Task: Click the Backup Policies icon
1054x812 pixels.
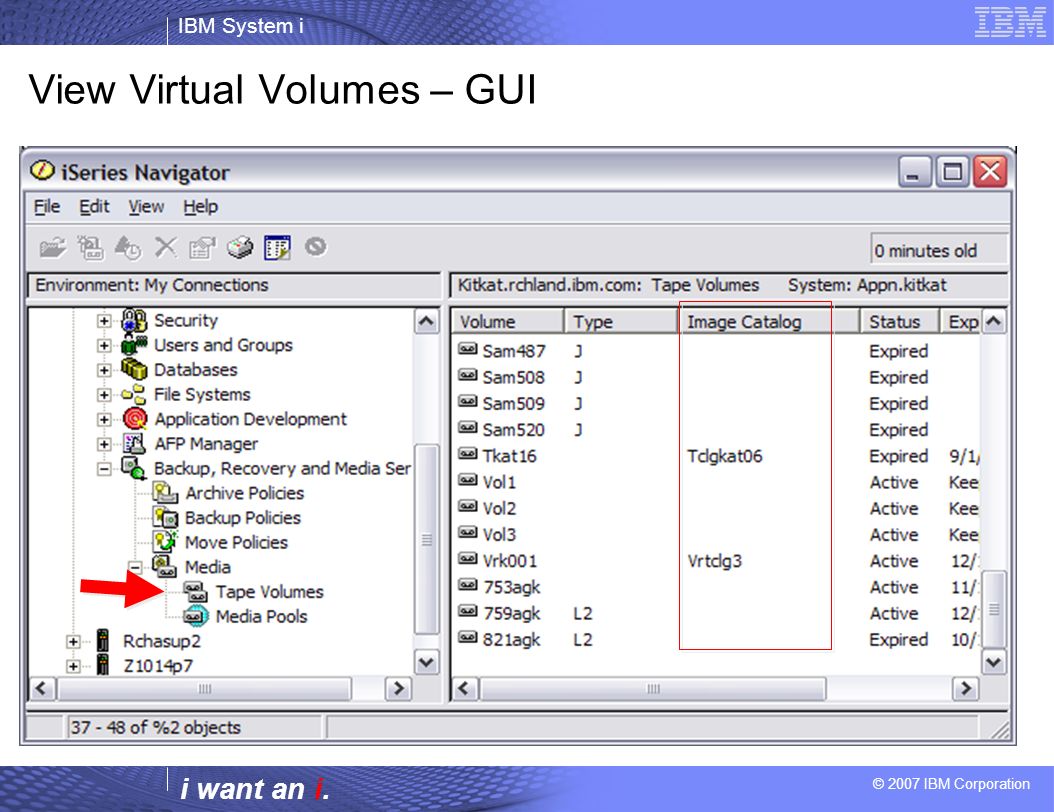Action: [x=165, y=518]
